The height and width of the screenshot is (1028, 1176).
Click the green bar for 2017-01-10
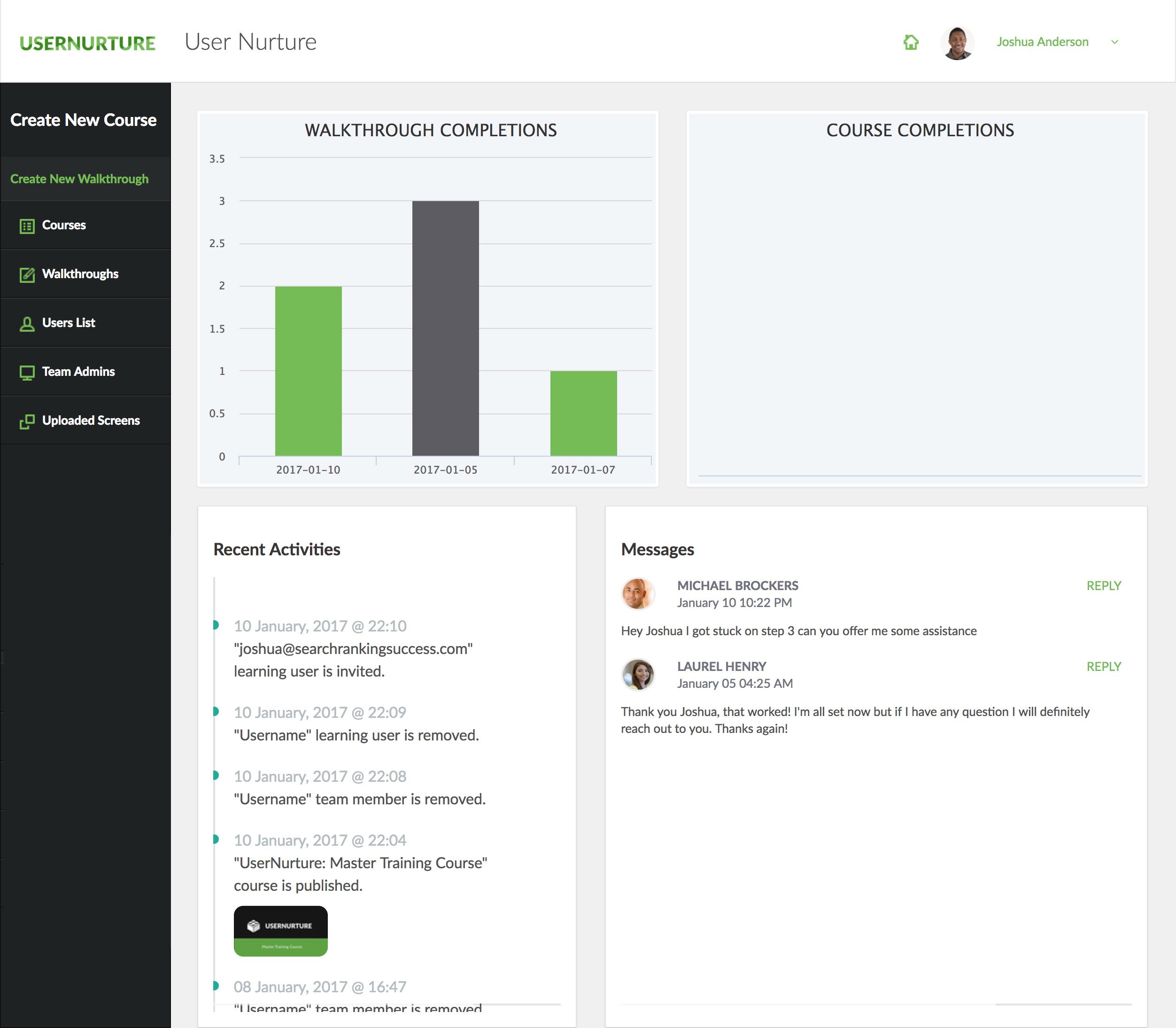[x=309, y=371]
